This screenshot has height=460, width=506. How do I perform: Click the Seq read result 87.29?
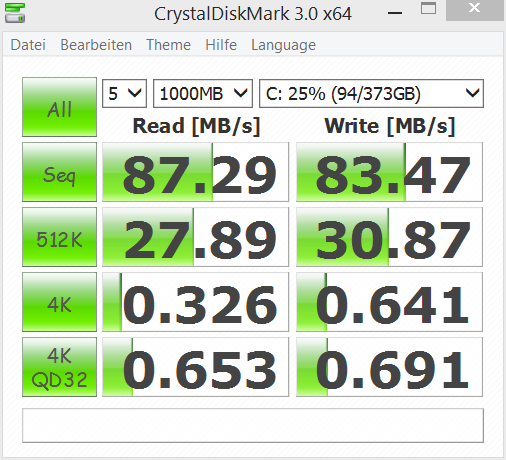click(x=195, y=172)
